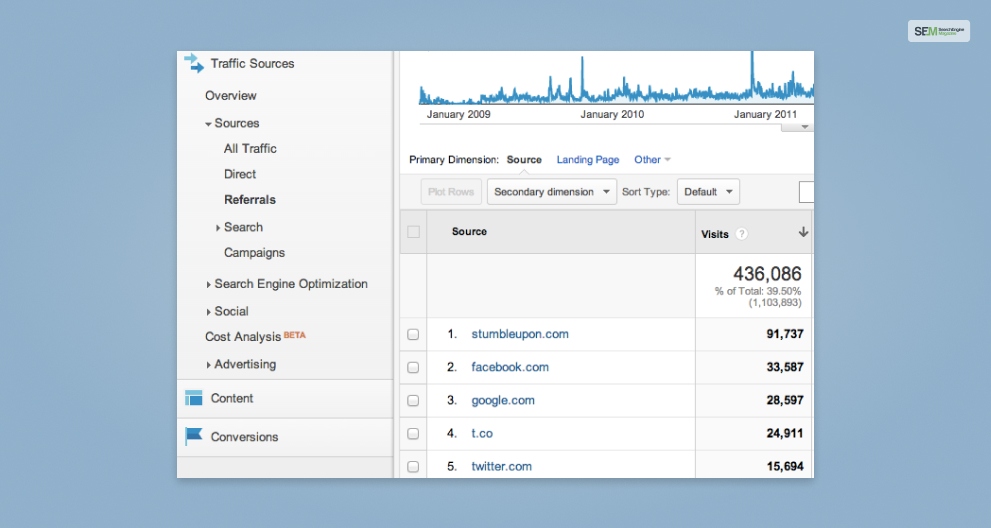Select the Referrals report
The height and width of the screenshot is (528, 991).
[250, 200]
